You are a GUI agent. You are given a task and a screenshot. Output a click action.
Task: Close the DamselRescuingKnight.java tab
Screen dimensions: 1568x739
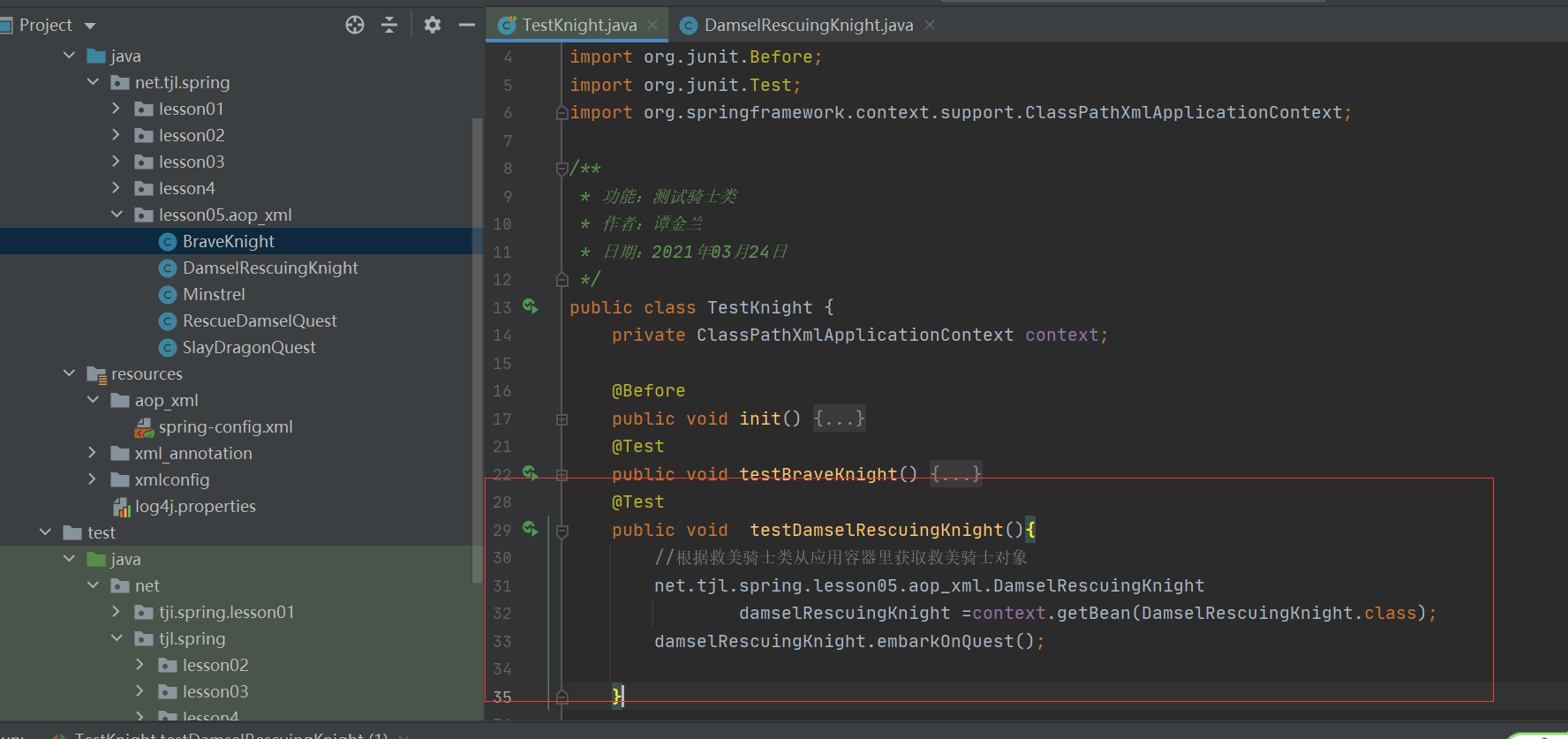930,25
